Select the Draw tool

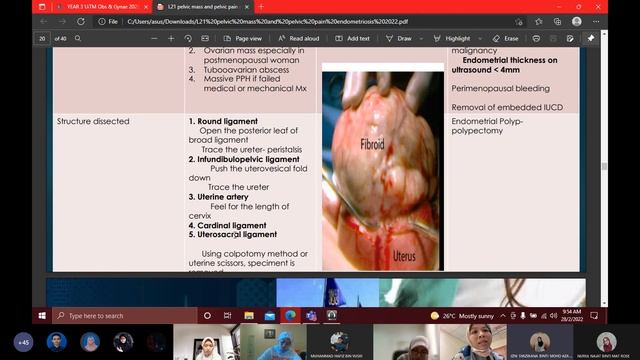pos(399,38)
